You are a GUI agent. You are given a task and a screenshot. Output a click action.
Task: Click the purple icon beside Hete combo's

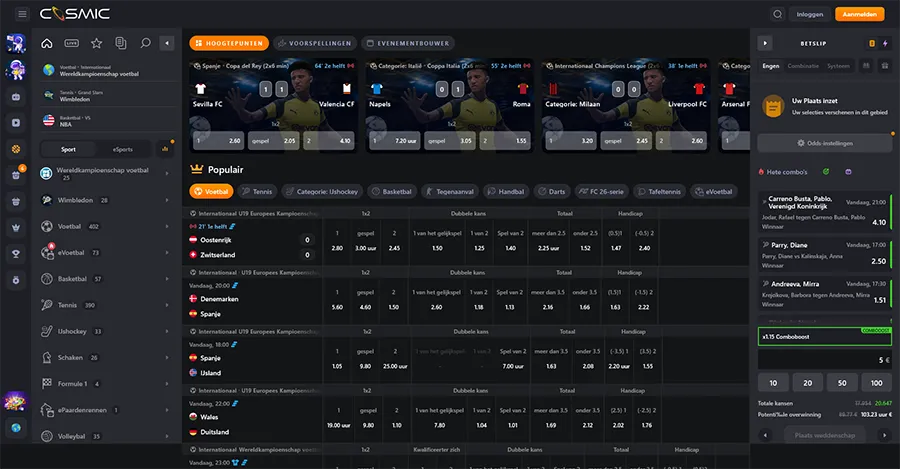848,172
